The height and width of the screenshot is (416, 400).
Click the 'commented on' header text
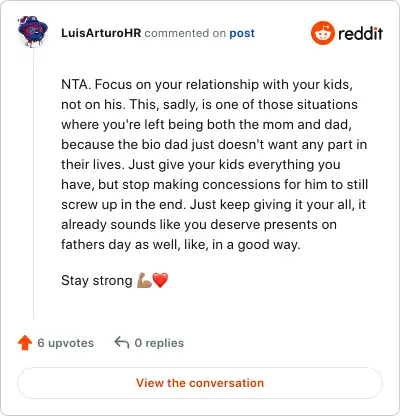tap(185, 33)
